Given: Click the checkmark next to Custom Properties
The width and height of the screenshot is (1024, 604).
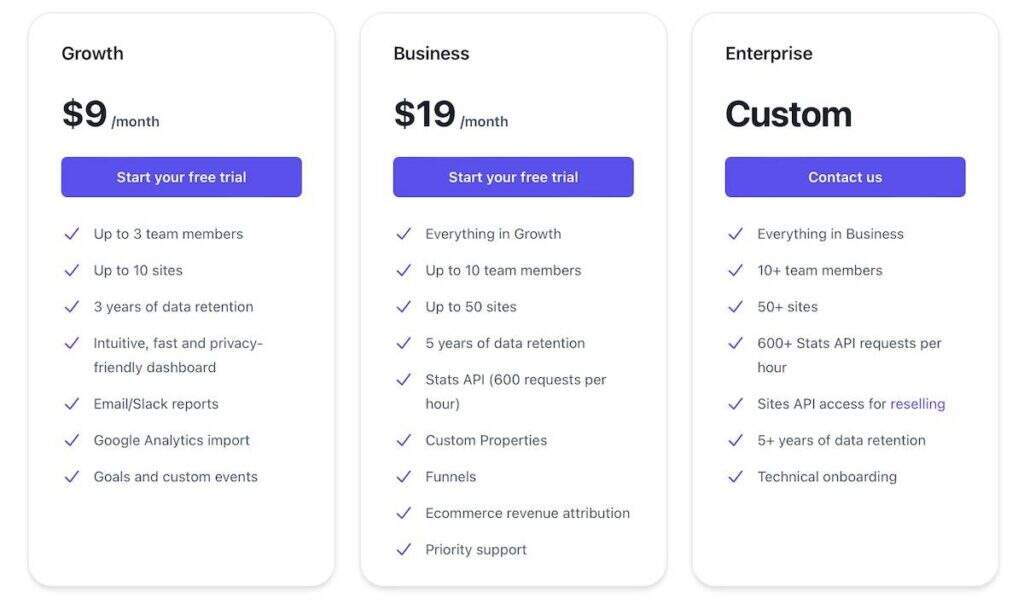Looking at the screenshot, I should click(x=404, y=440).
